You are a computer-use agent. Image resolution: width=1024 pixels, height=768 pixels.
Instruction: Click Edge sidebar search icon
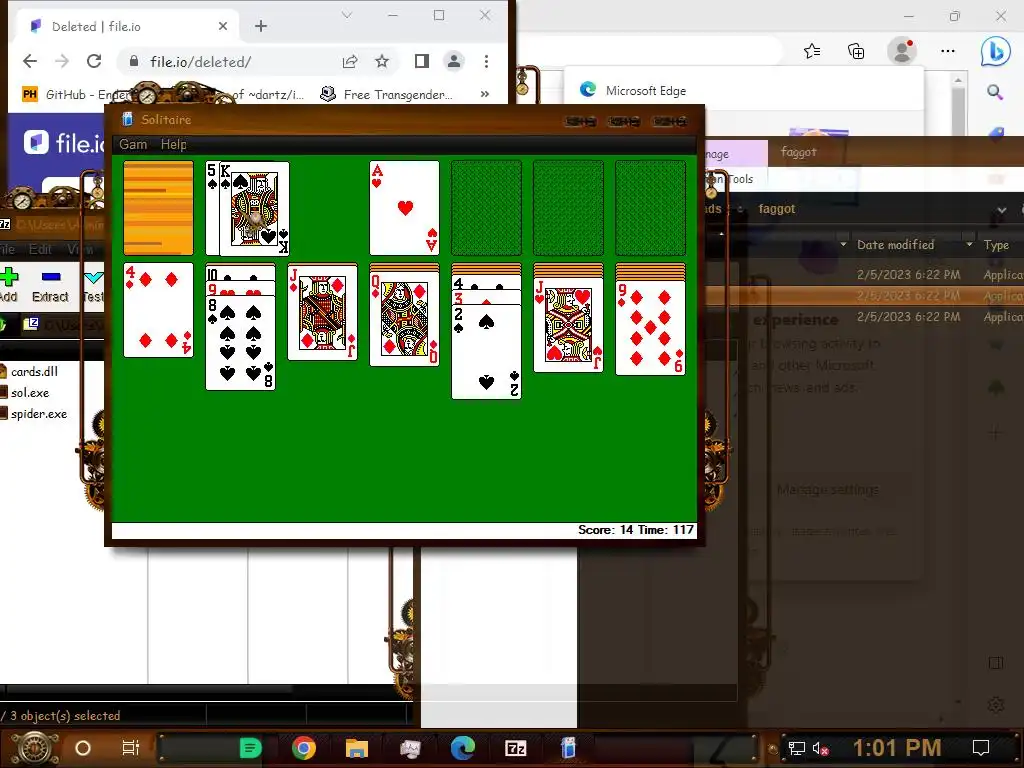pos(995,92)
